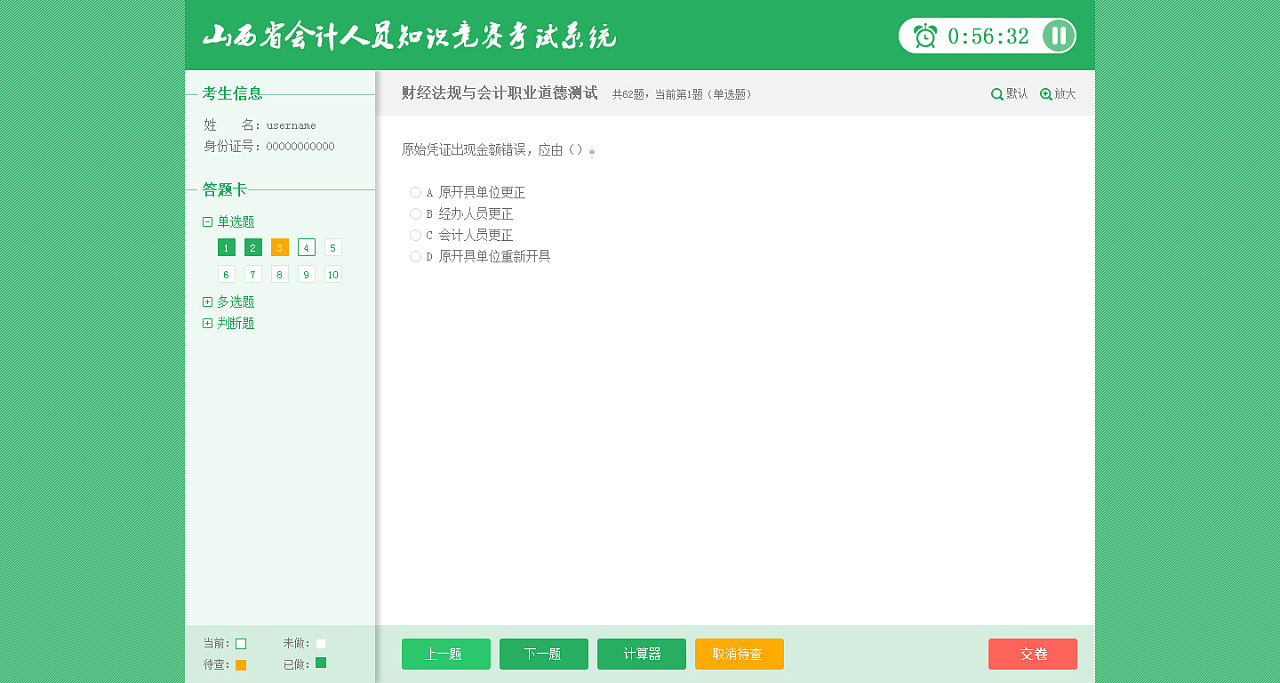Select option C 会计人员更正
The image size is (1280, 683).
tap(415, 235)
